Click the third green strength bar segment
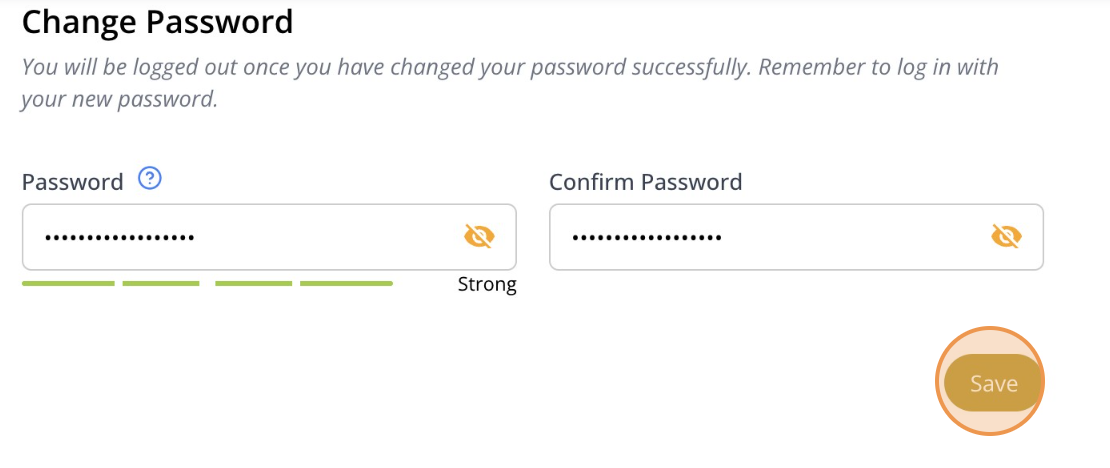Screen dimensions: 1110x468 pyautogui.click(x=253, y=283)
